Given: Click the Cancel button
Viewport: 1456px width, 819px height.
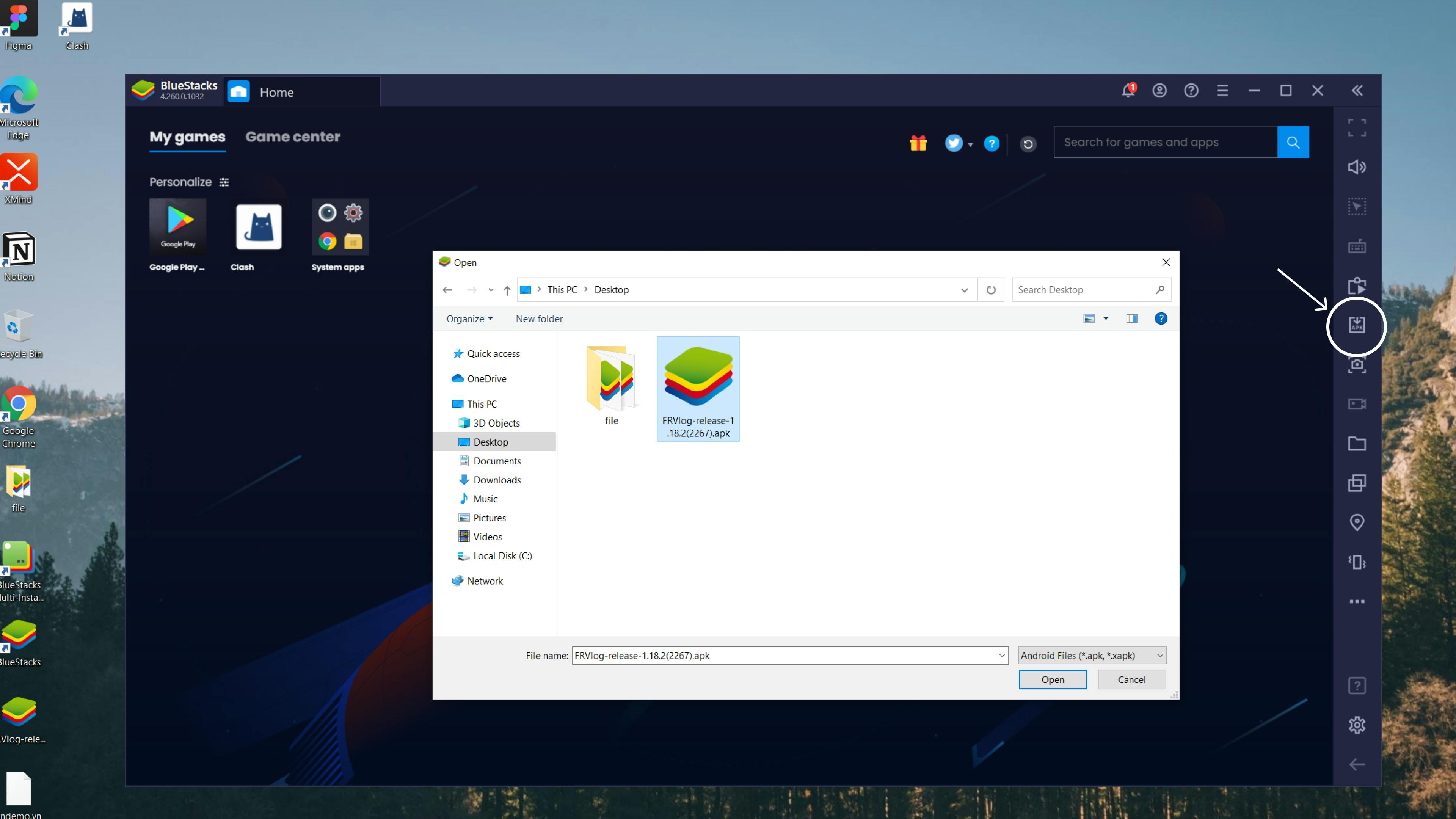Looking at the screenshot, I should [x=1131, y=679].
